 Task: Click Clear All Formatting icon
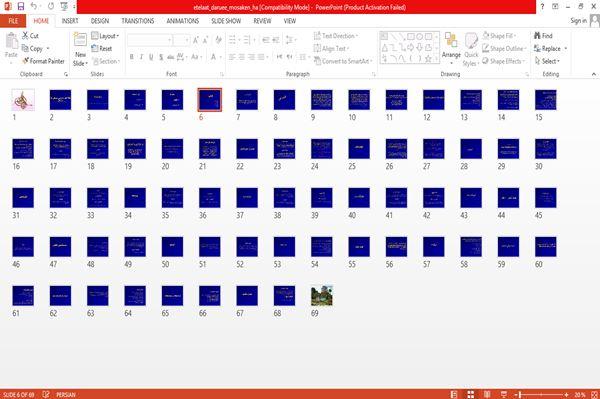pos(218,39)
